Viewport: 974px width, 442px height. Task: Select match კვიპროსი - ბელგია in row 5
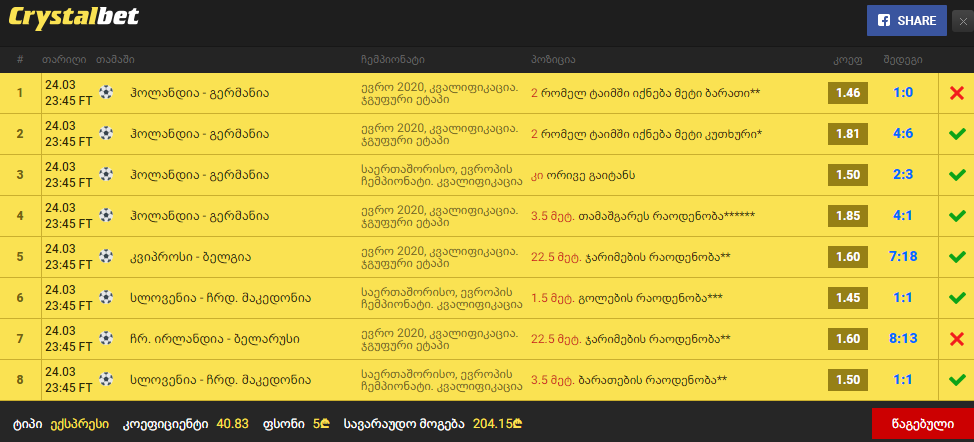pyautogui.click(x=191, y=257)
